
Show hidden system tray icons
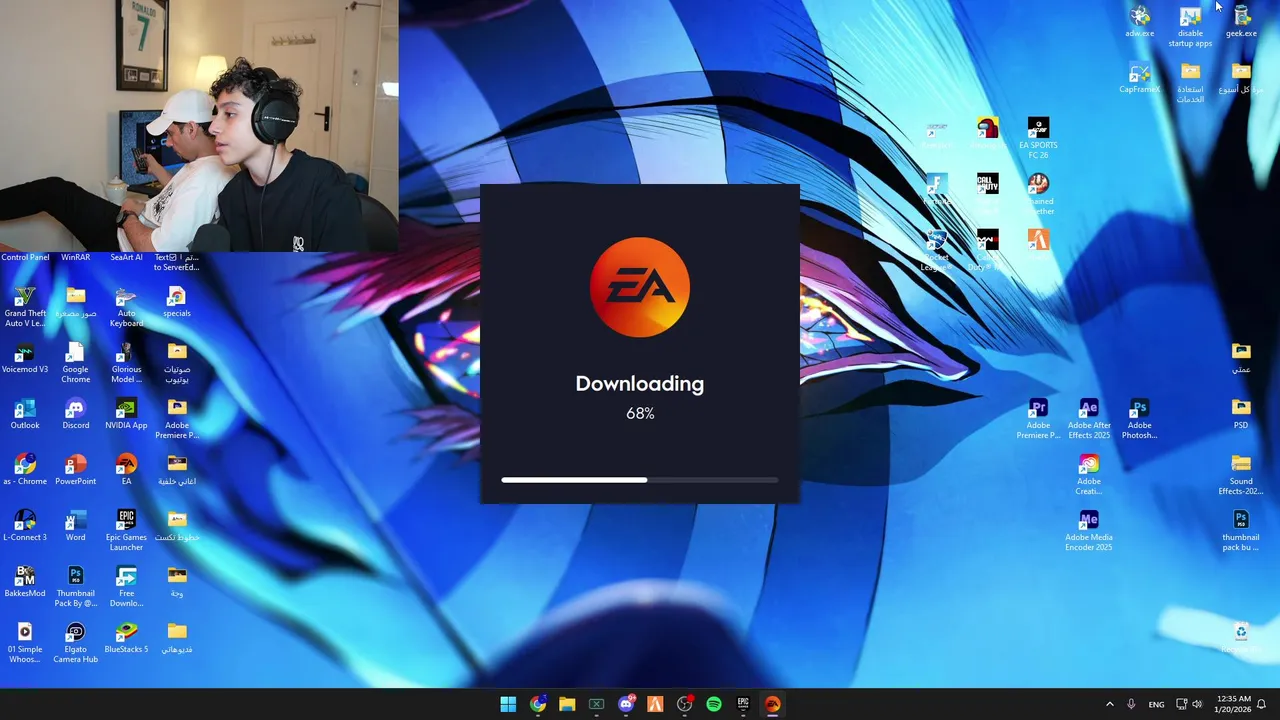pyautogui.click(x=1109, y=704)
